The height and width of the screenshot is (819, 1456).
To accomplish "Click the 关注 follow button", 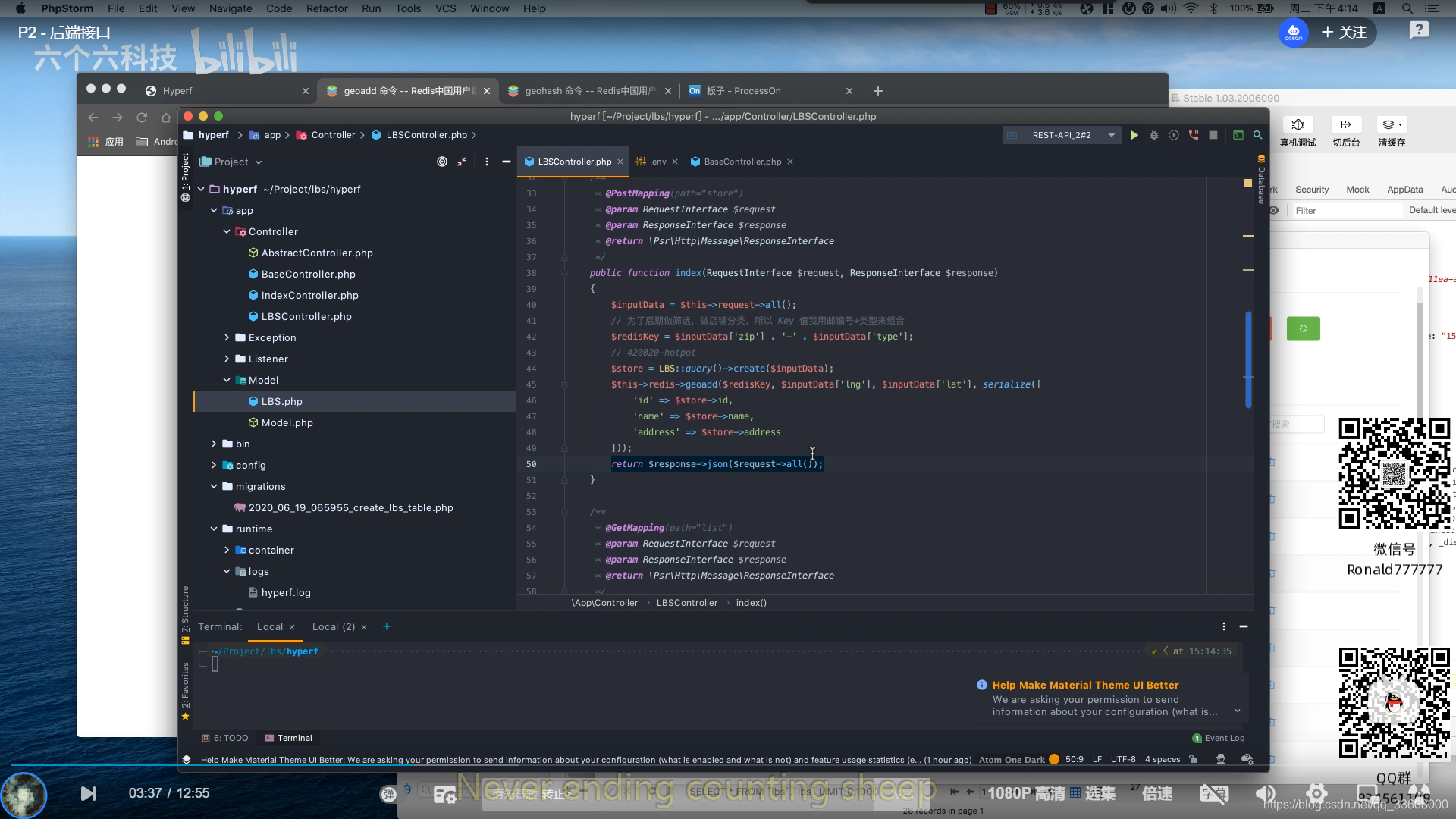I will (x=1344, y=33).
